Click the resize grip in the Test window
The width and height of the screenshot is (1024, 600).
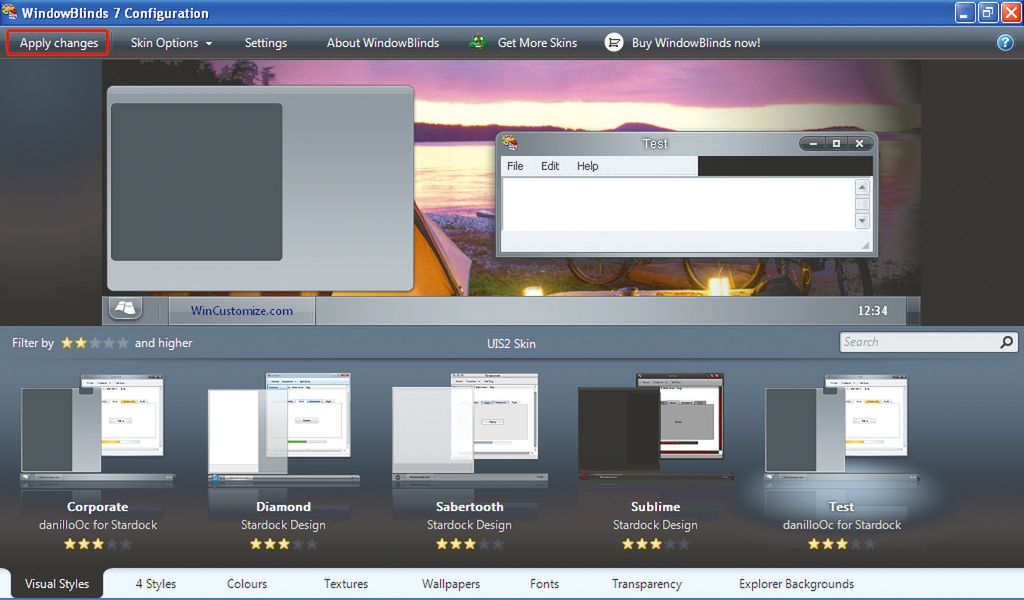(865, 245)
